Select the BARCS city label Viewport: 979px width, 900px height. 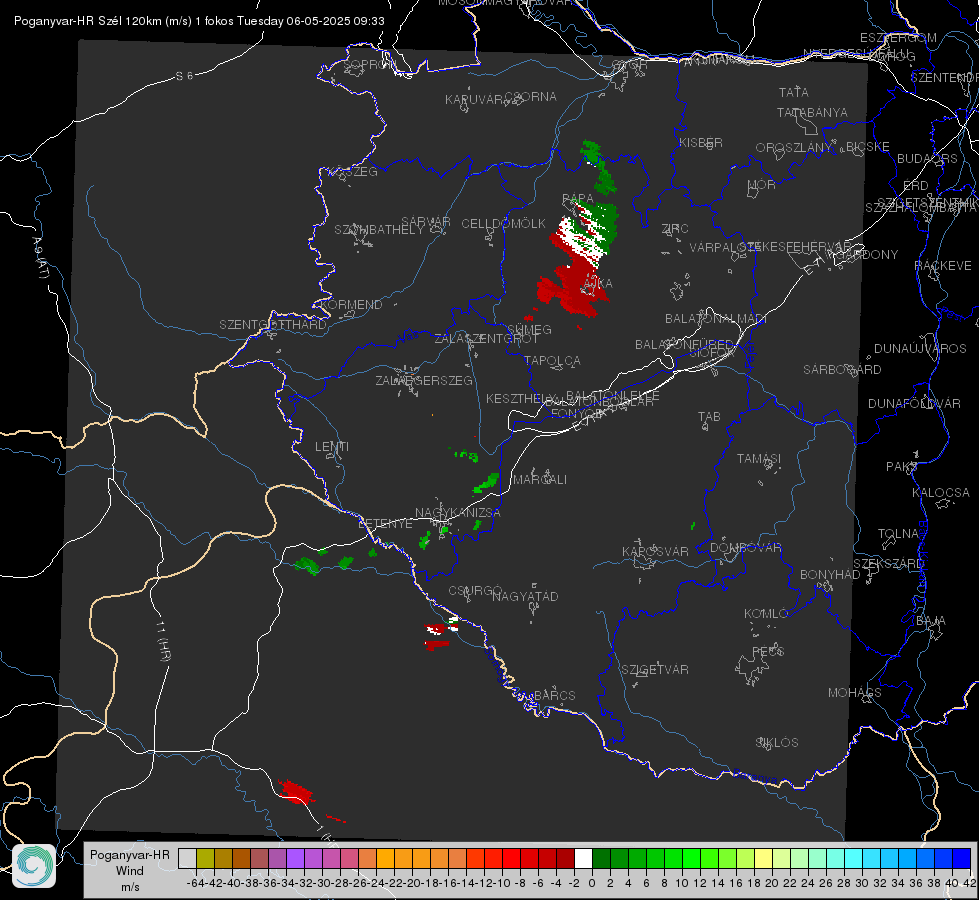coord(554,695)
